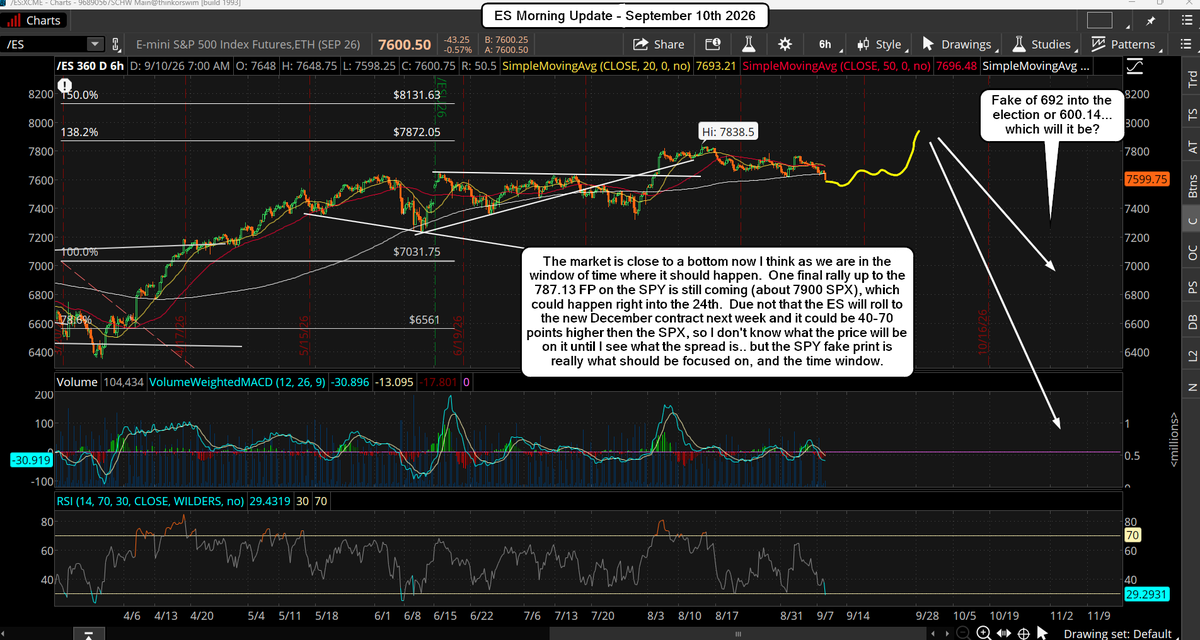Open the DB sidebar tab
Screen dimensions: 1200x640
(x=1190, y=321)
